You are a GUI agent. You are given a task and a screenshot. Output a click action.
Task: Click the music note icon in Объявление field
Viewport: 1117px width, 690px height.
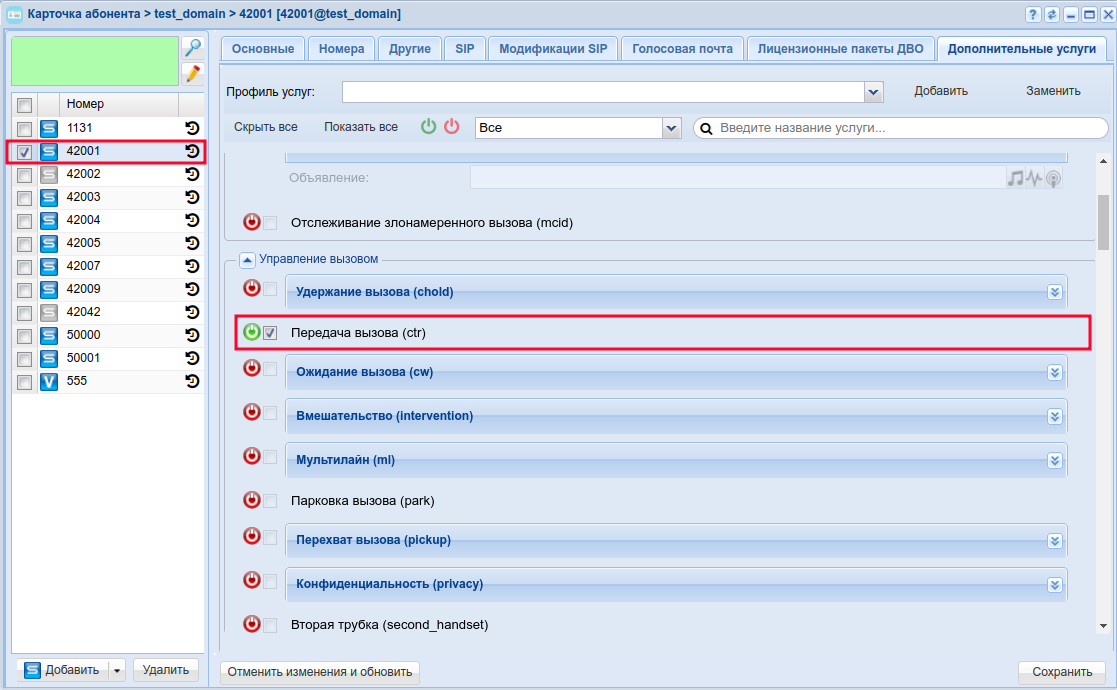(1015, 178)
